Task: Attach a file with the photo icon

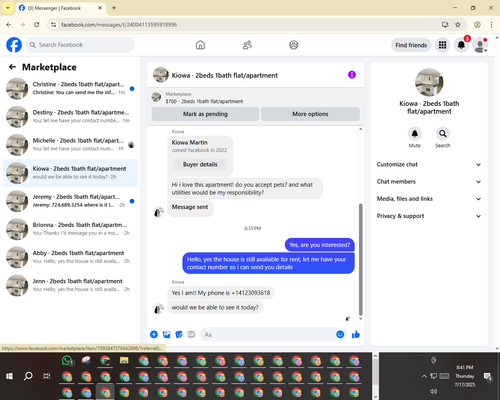Action: click(166, 334)
